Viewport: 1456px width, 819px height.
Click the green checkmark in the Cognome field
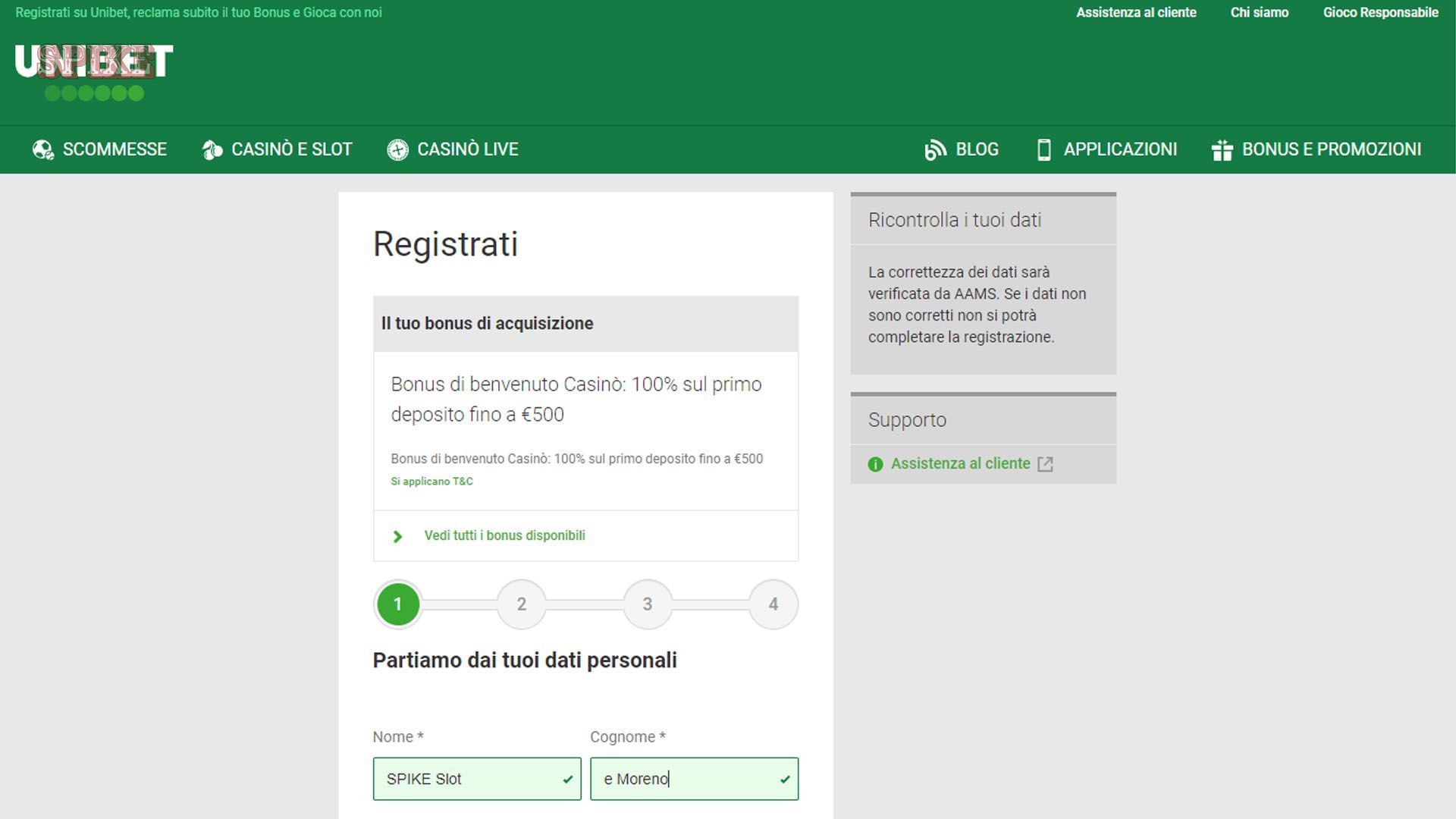click(x=783, y=779)
